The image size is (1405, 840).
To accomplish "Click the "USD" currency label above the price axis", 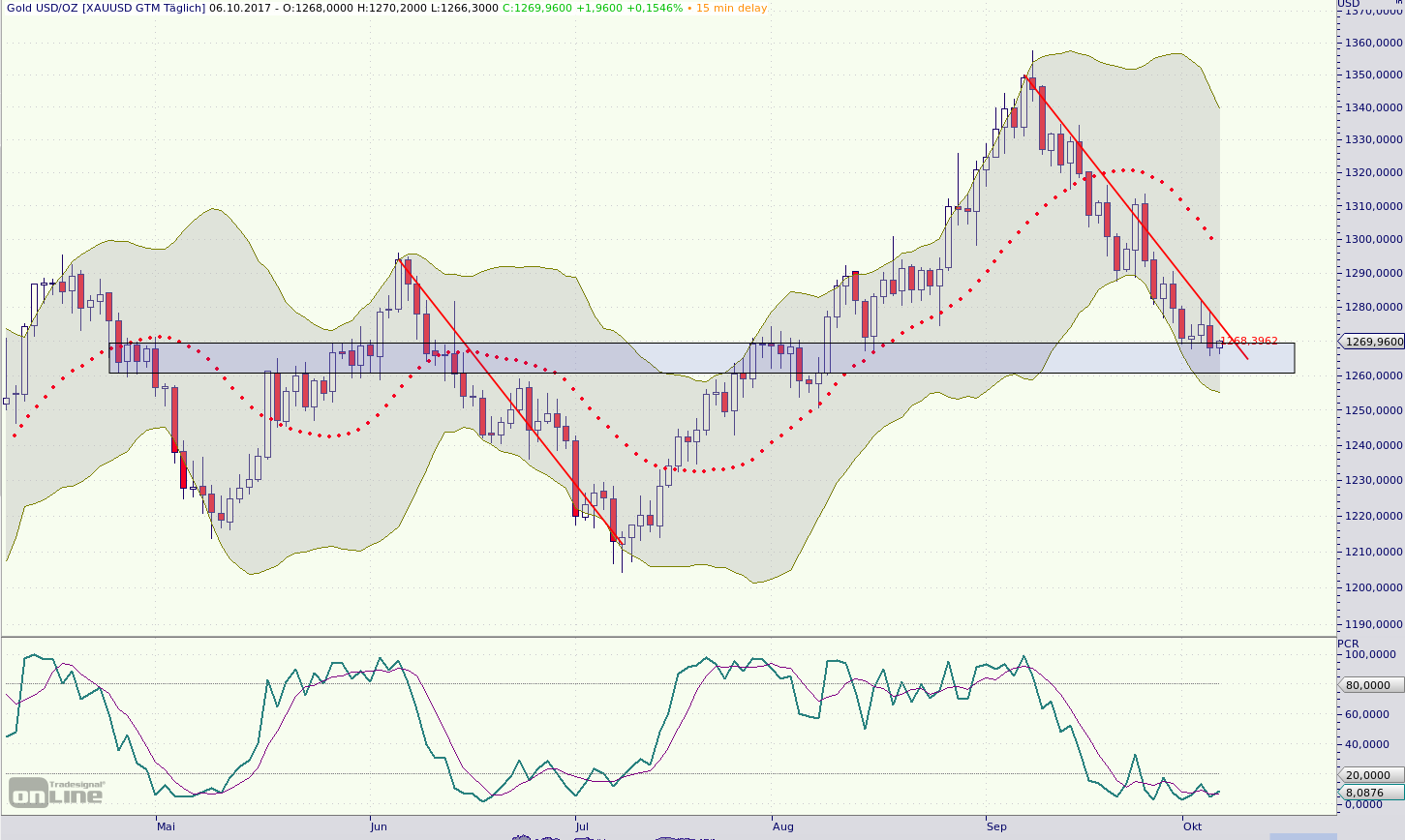I will (x=1350, y=3).
